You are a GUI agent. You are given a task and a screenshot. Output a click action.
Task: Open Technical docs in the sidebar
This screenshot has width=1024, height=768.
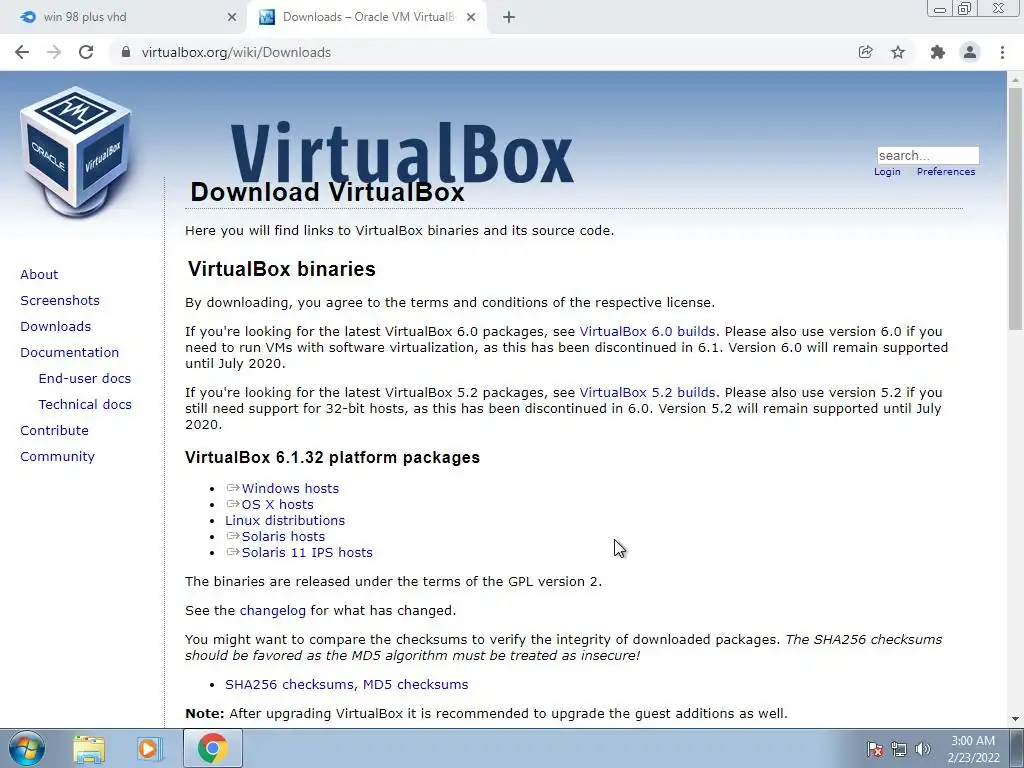(x=85, y=405)
